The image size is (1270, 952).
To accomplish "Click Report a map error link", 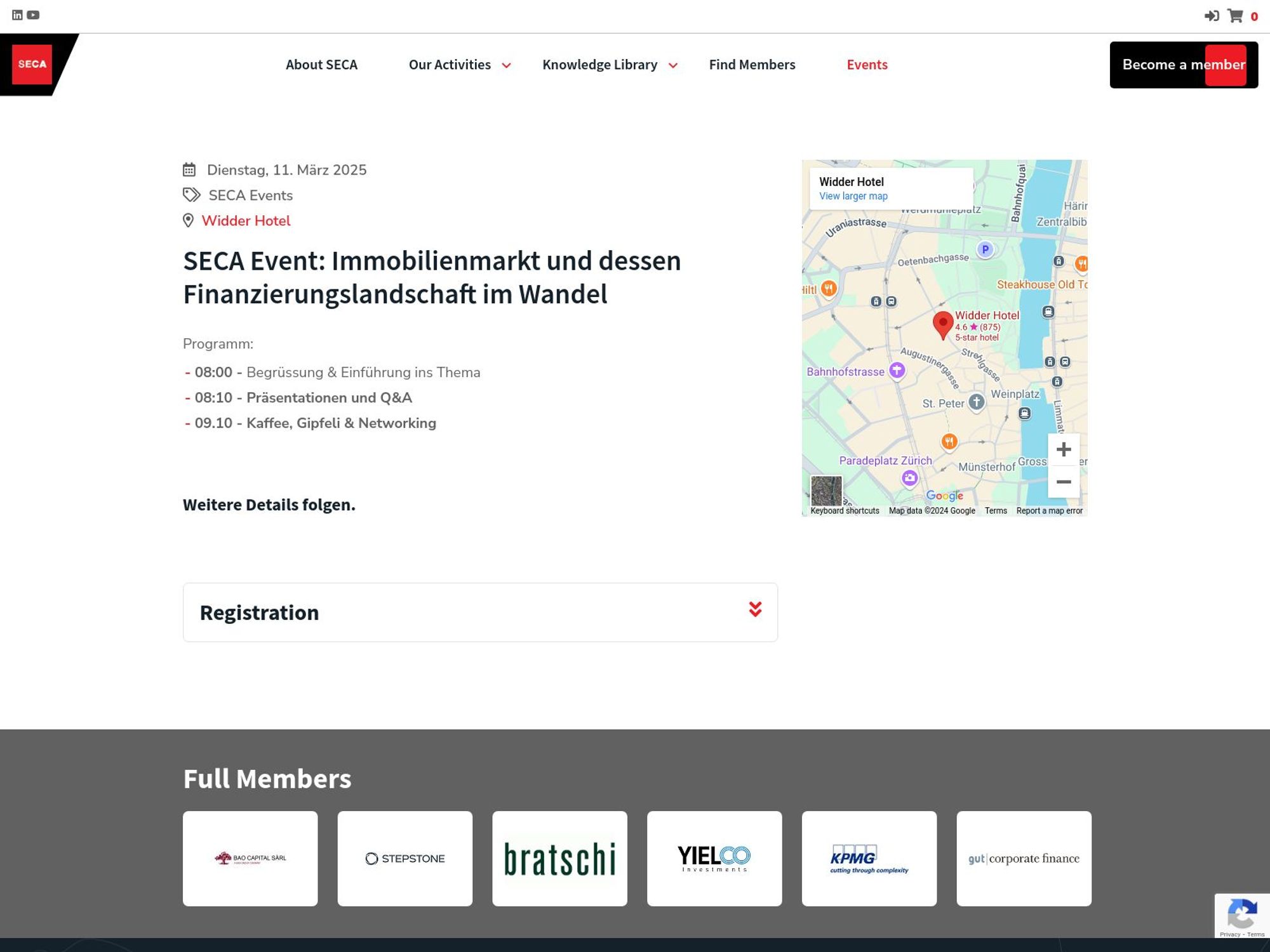I will point(1049,511).
